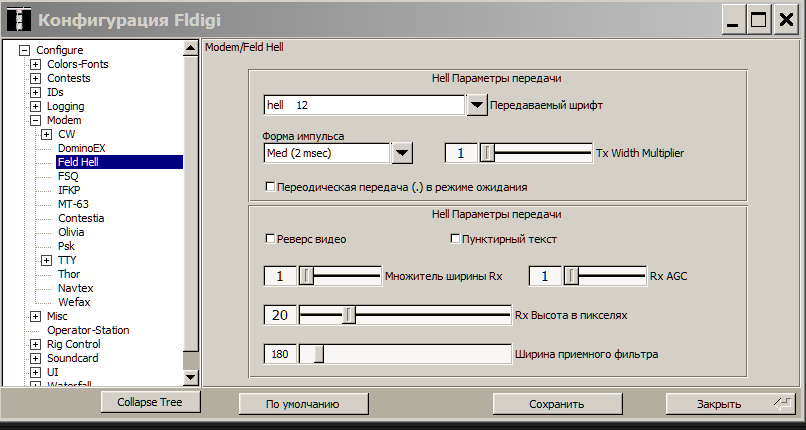Click the Rx Высота в пикселях slider
The height and width of the screenshot is (430, 806).
click(x=404, y=315)
